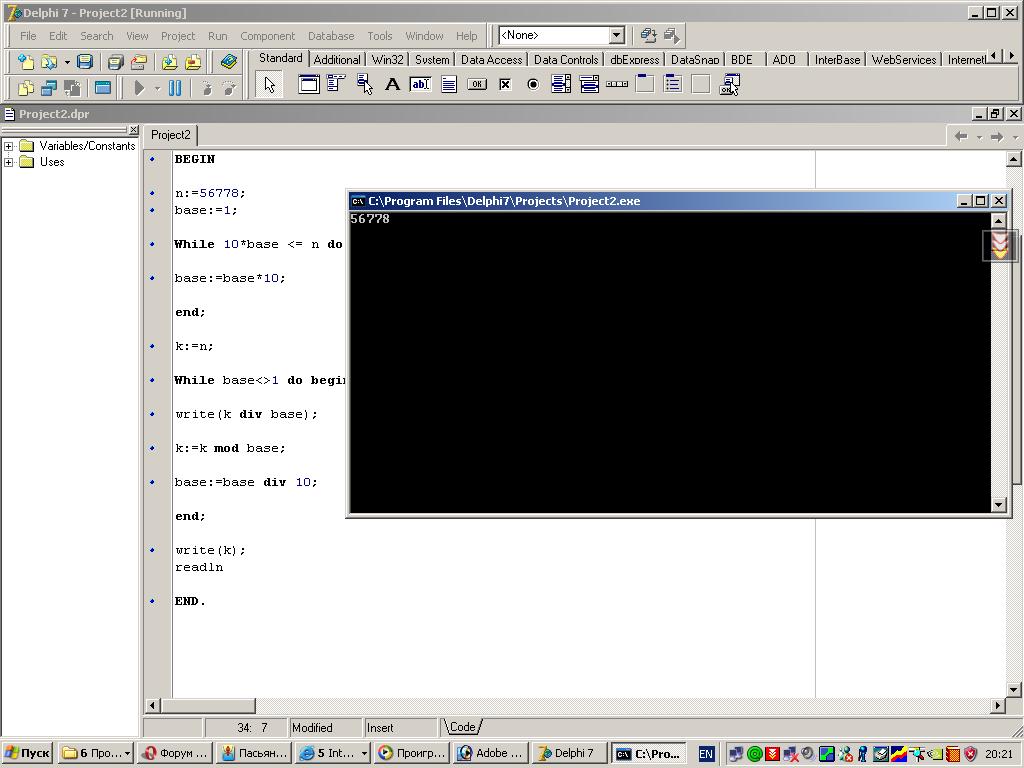Viewport: 1024px width, 768px height.
Task: Select the RadioButton component on the palette
Action: [533, 85]
